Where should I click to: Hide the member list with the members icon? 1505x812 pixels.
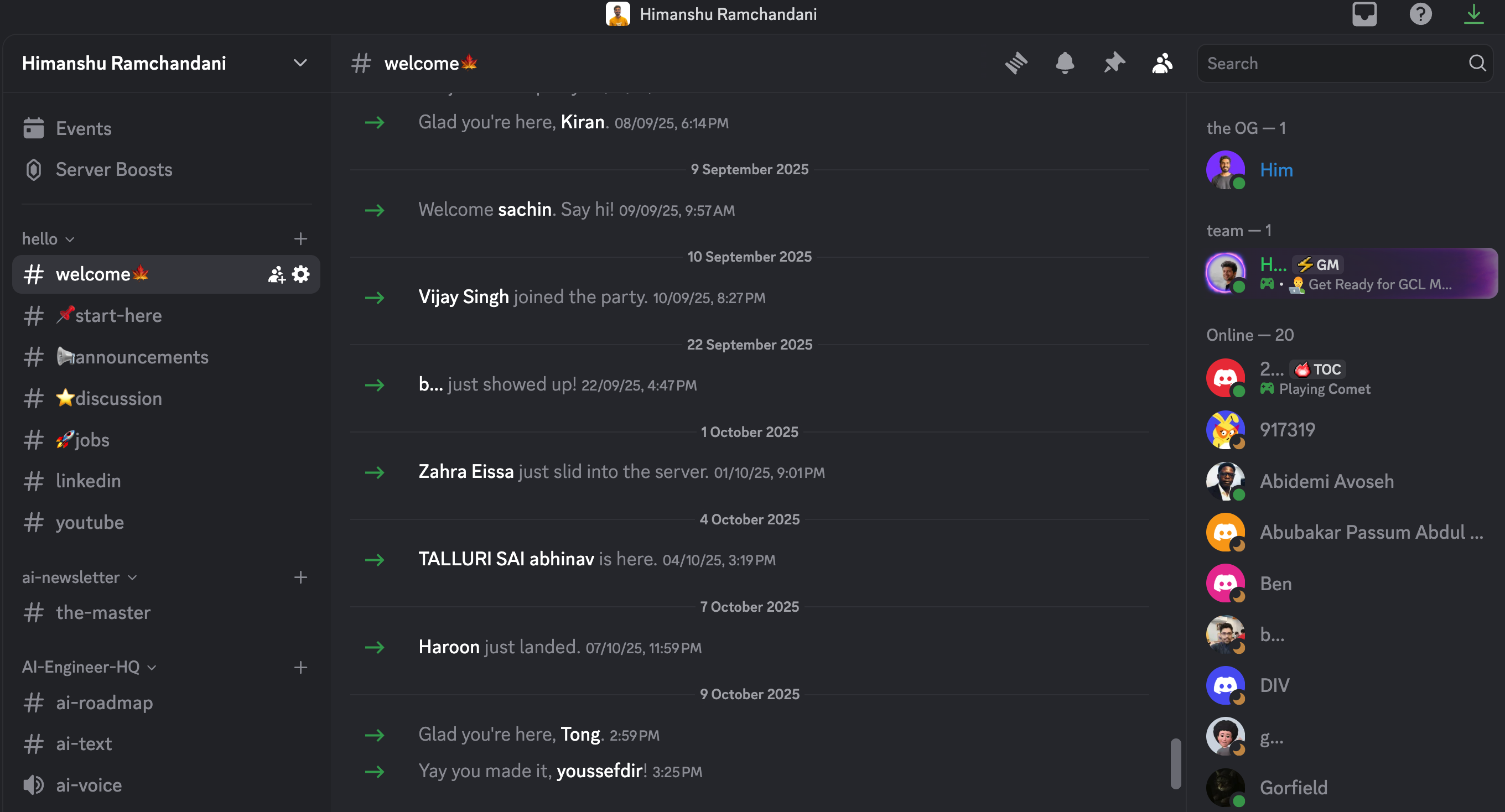click(x=1162, y=63)
